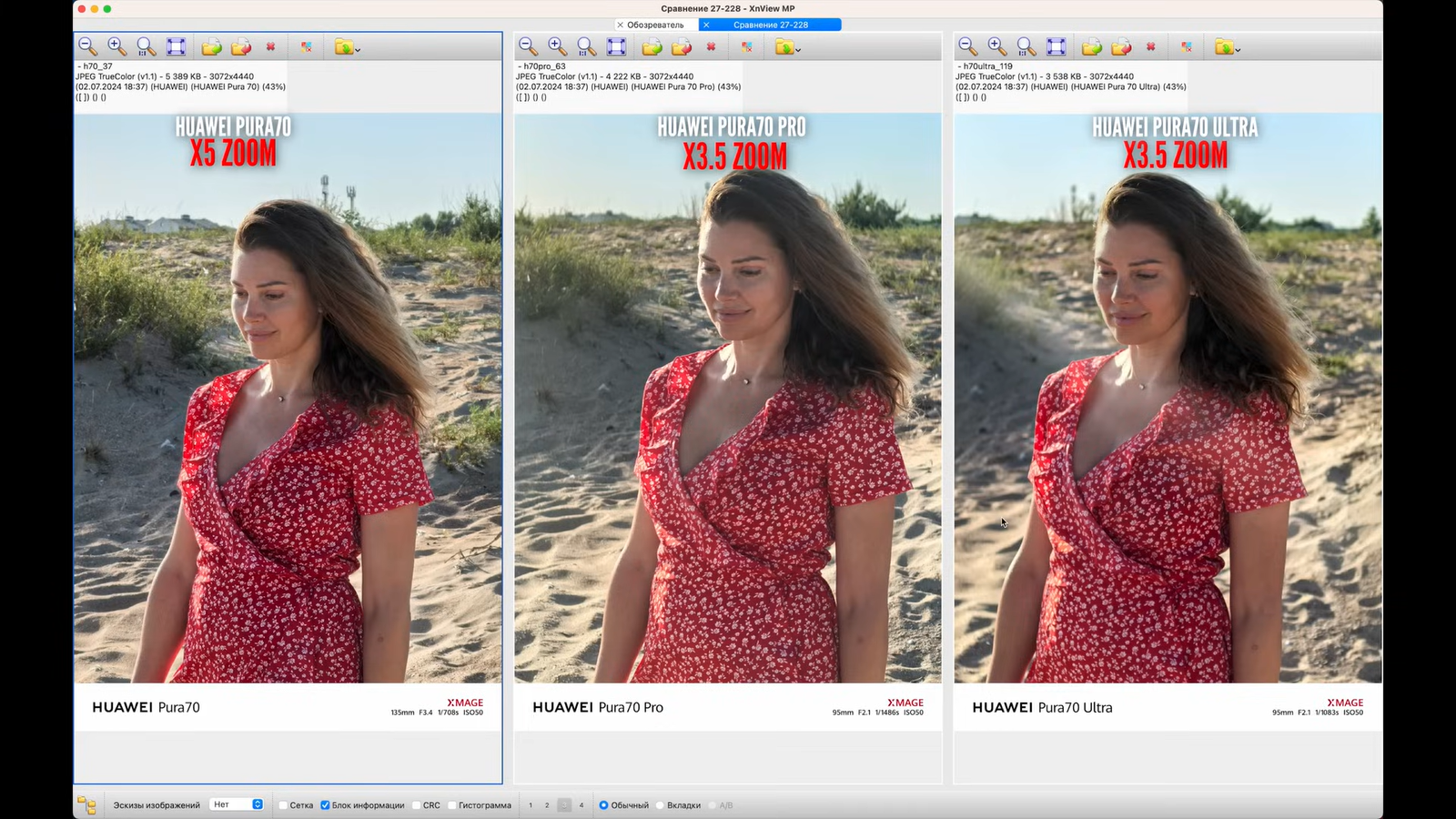Close the Сравнение 27-228 tab

(706, 25)
